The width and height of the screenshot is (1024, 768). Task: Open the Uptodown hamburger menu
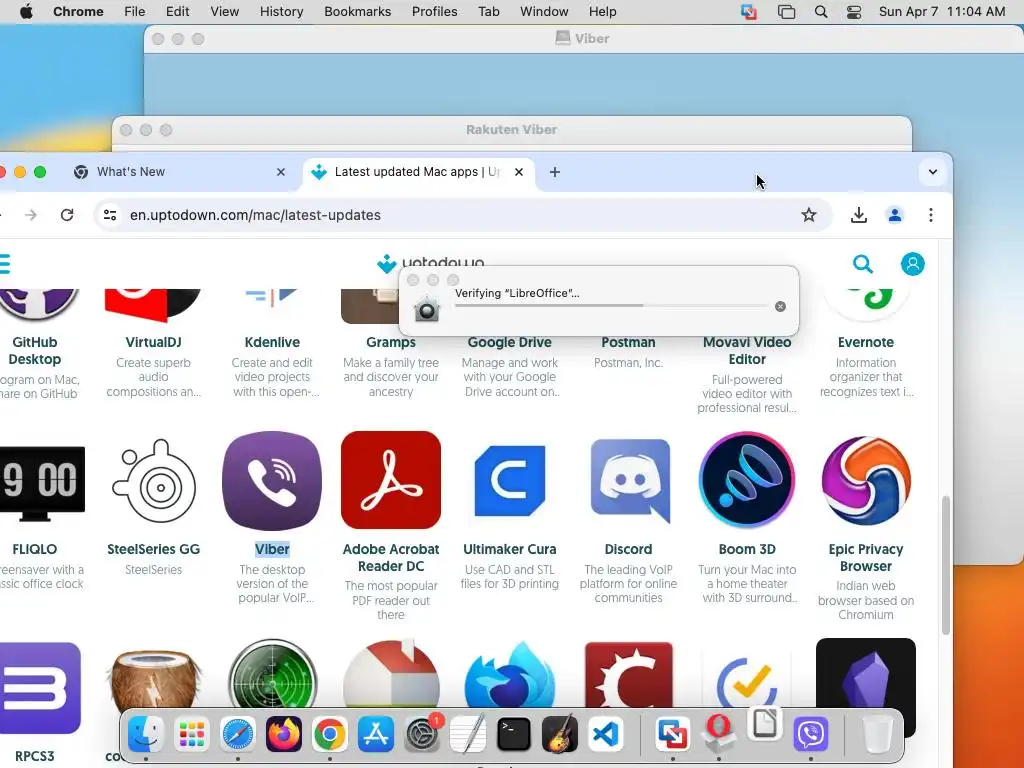point(5,264)
